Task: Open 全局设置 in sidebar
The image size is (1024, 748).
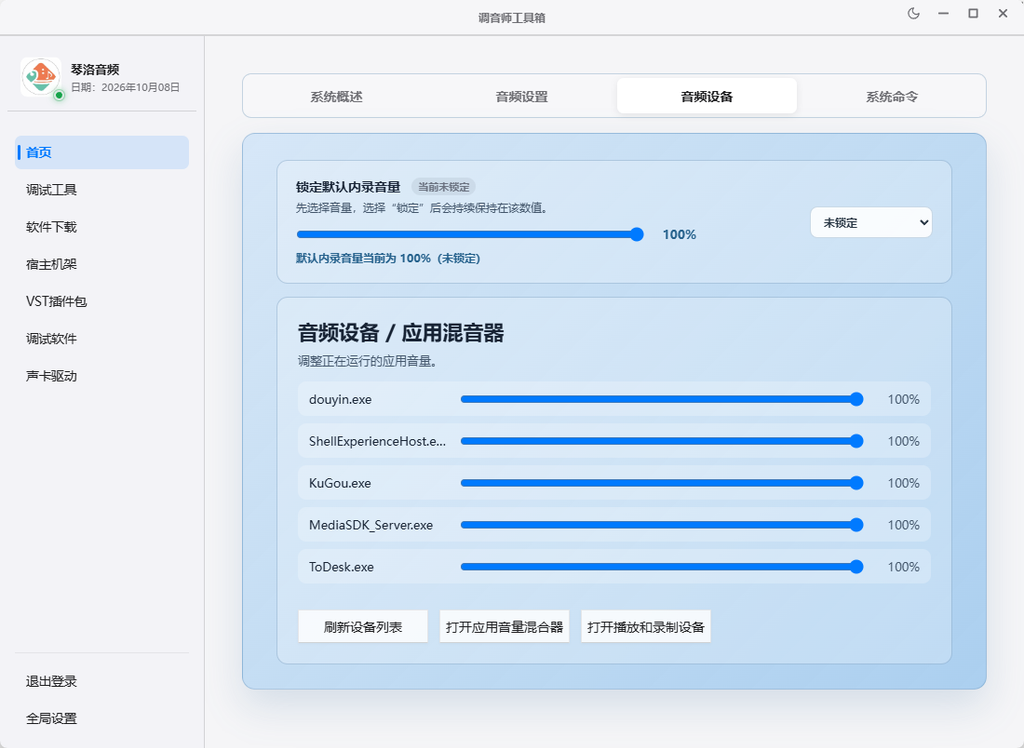Action: coord(102,719)
